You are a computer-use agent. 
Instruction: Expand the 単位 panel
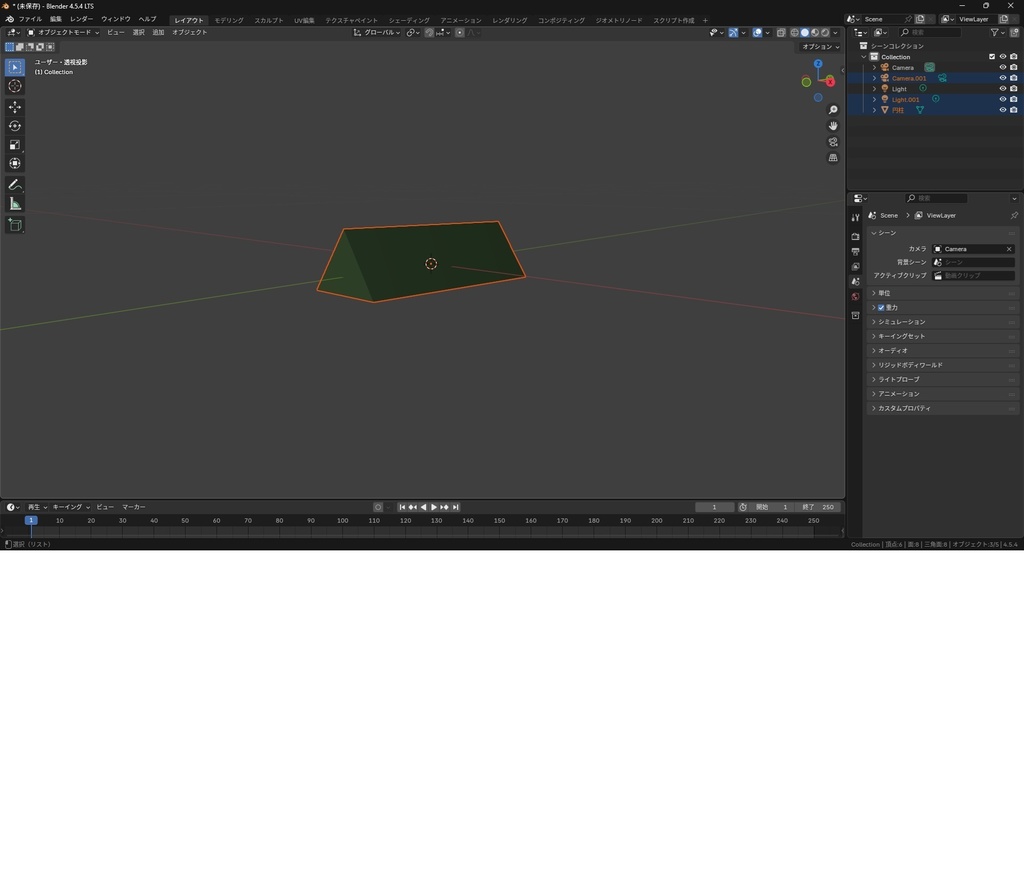click(943, 293)
